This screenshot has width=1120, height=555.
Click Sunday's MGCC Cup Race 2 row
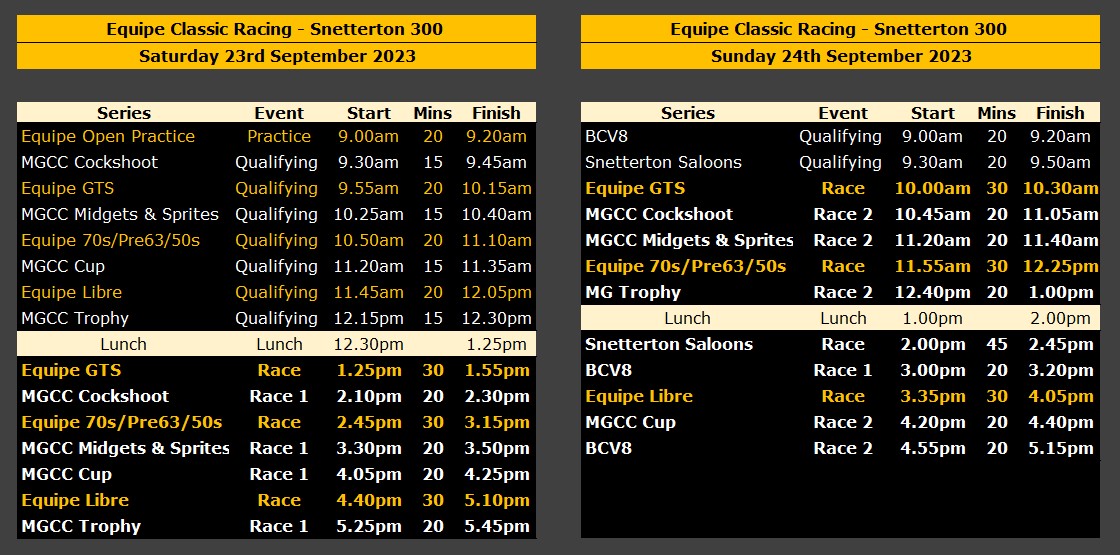[840, 422]
